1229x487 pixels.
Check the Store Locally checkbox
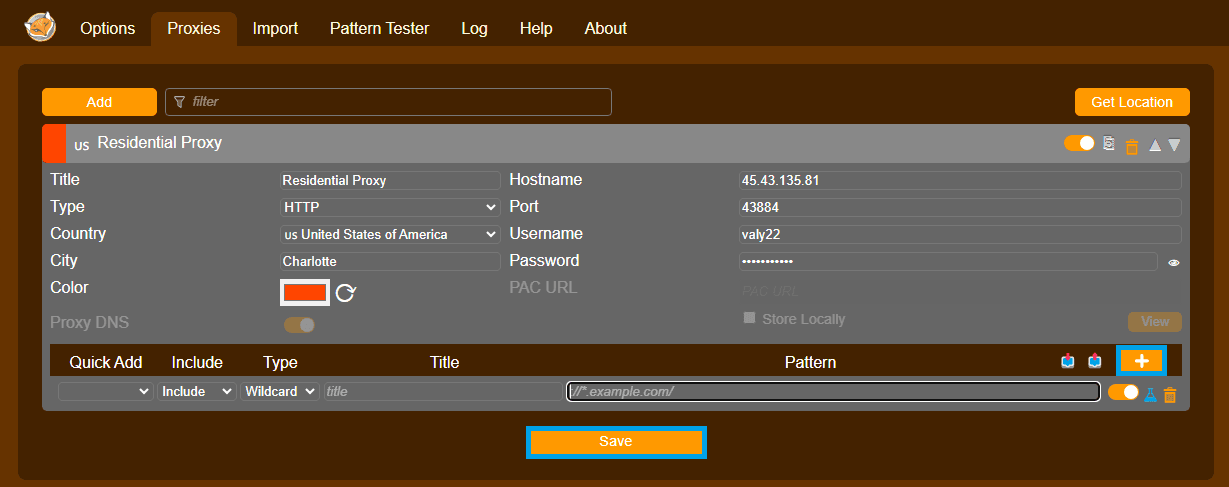coord(749,318)
